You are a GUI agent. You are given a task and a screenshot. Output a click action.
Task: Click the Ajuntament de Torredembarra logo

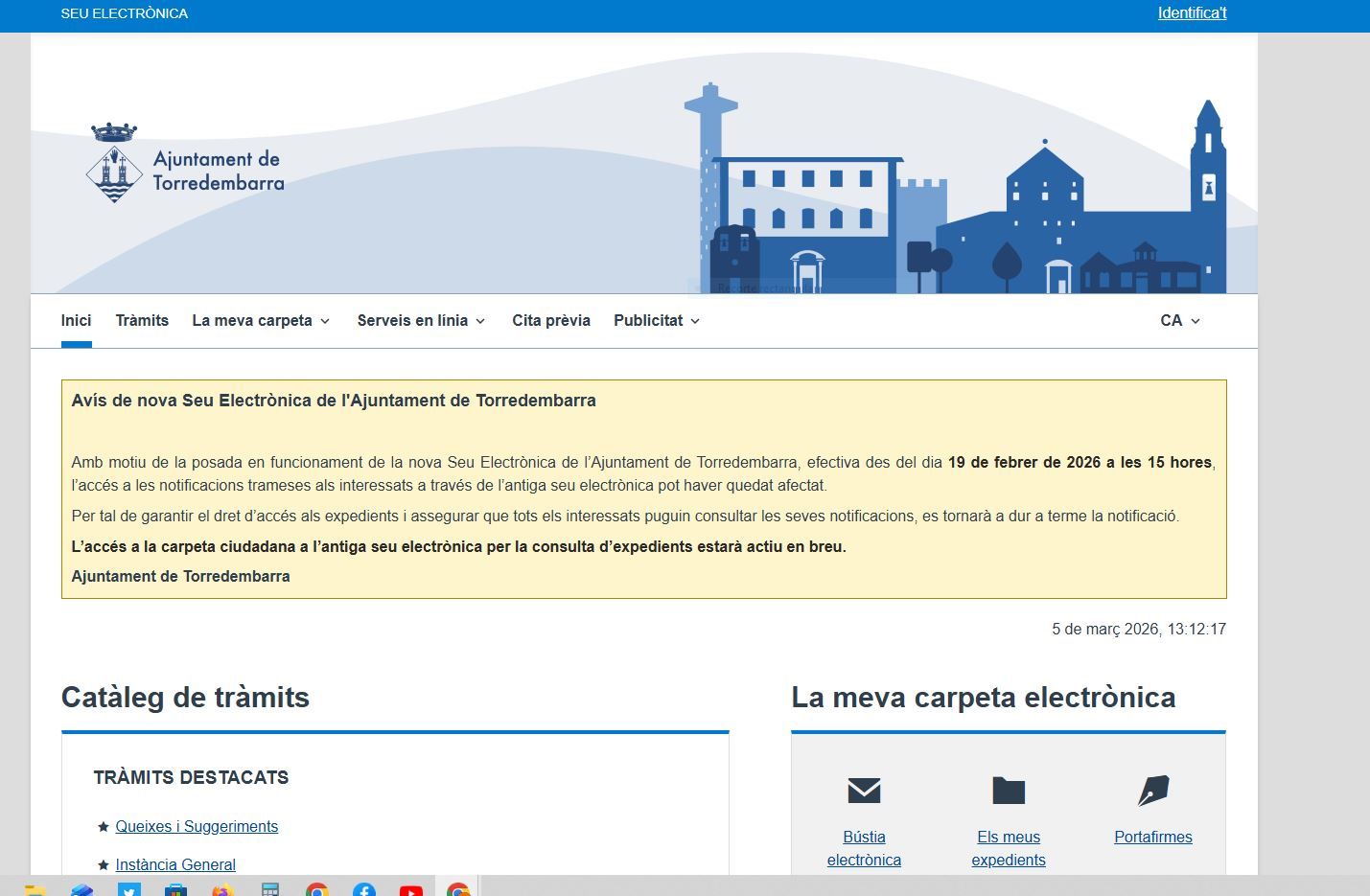point(185,164)
